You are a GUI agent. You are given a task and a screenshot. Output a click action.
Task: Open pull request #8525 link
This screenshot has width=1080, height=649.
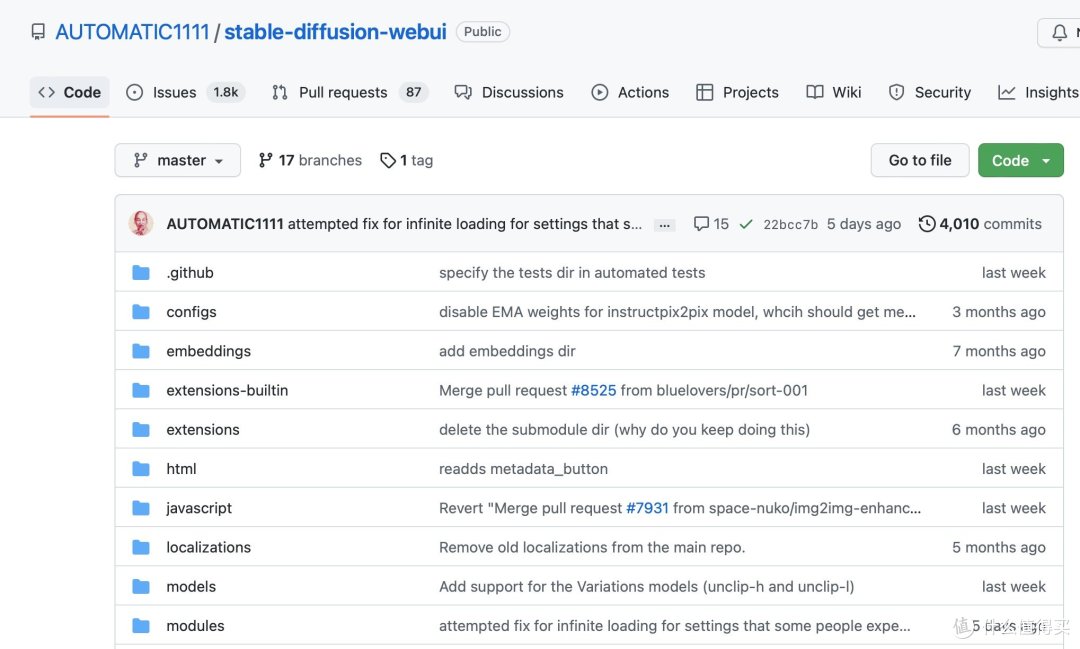(594, 390)
